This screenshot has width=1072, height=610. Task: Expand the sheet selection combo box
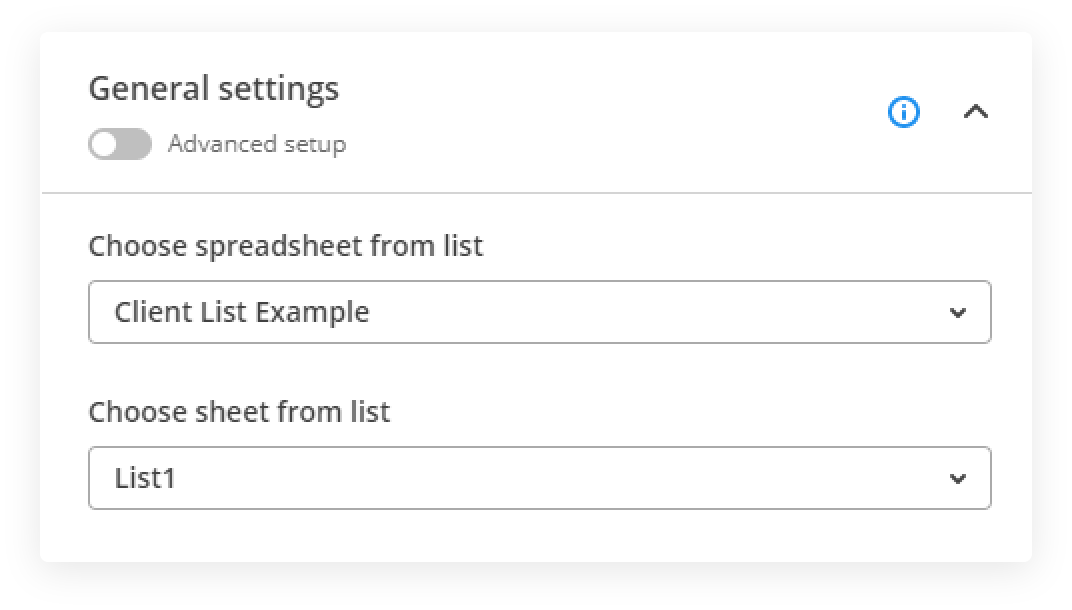(x=539, y=478)
